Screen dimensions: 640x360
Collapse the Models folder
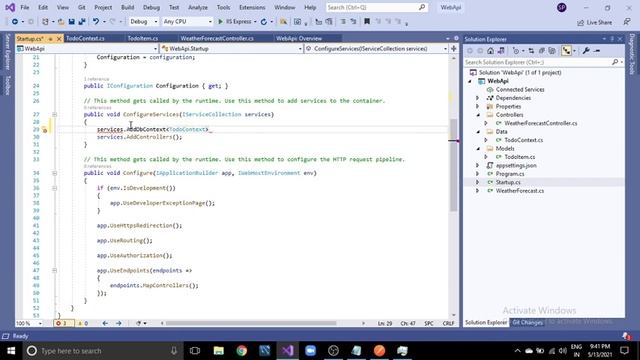tap(478, 149)
